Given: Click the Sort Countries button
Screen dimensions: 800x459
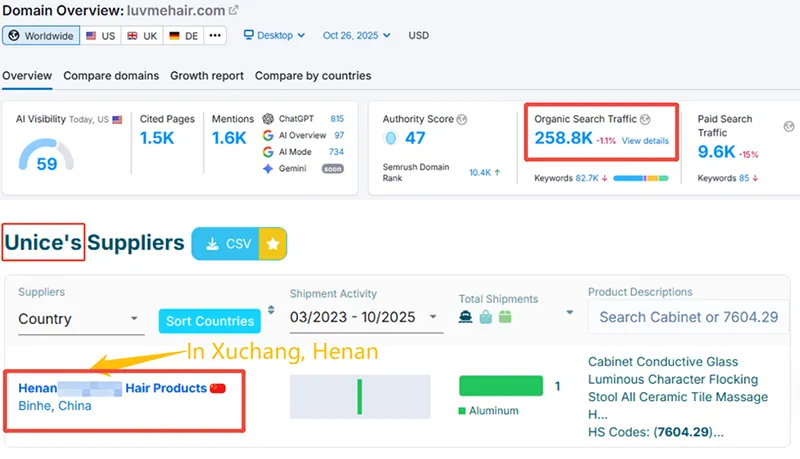Looking at the screenshot, I should 209,321.
